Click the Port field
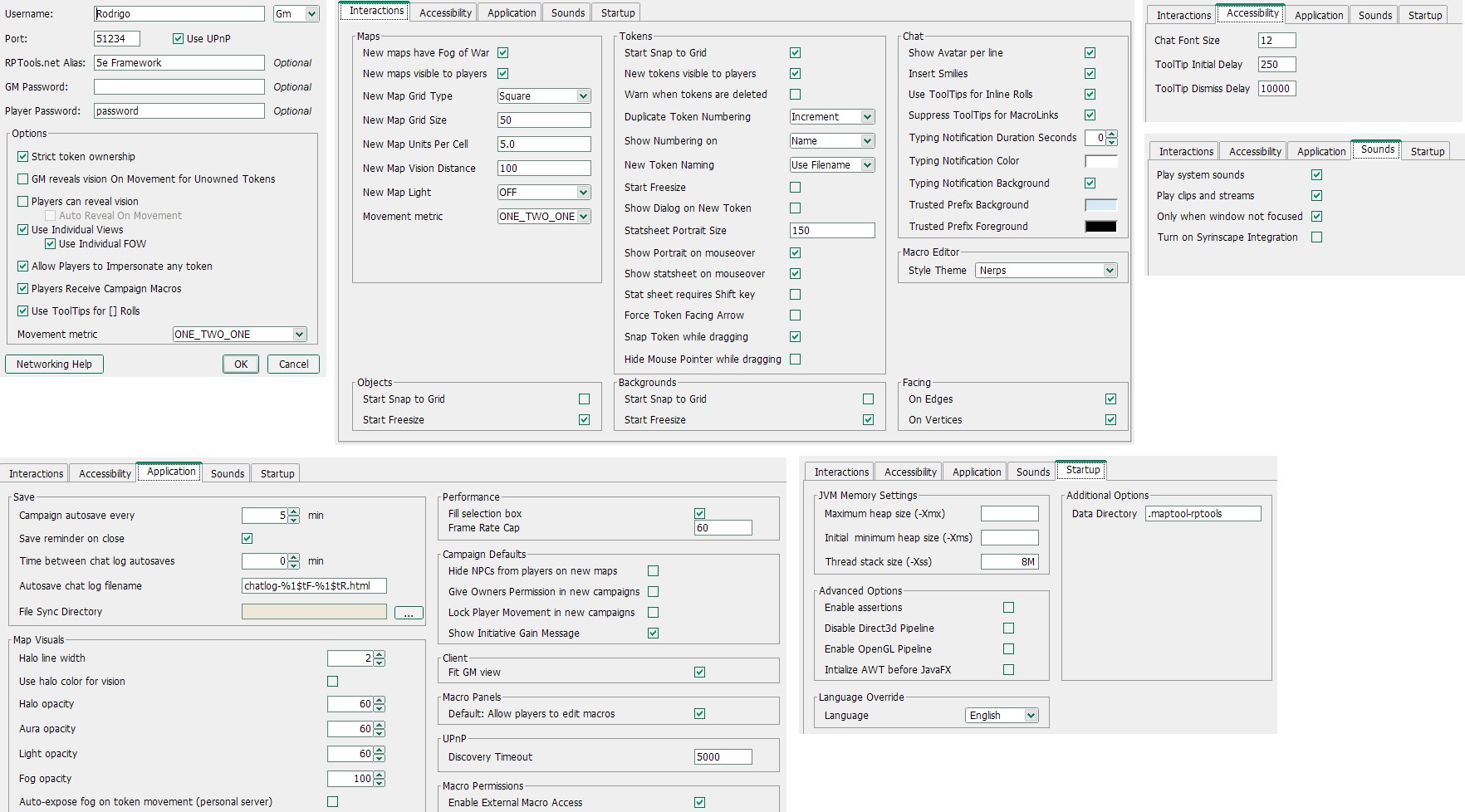The width and height of the screenshot is (1465, 812). click(117, 39)
